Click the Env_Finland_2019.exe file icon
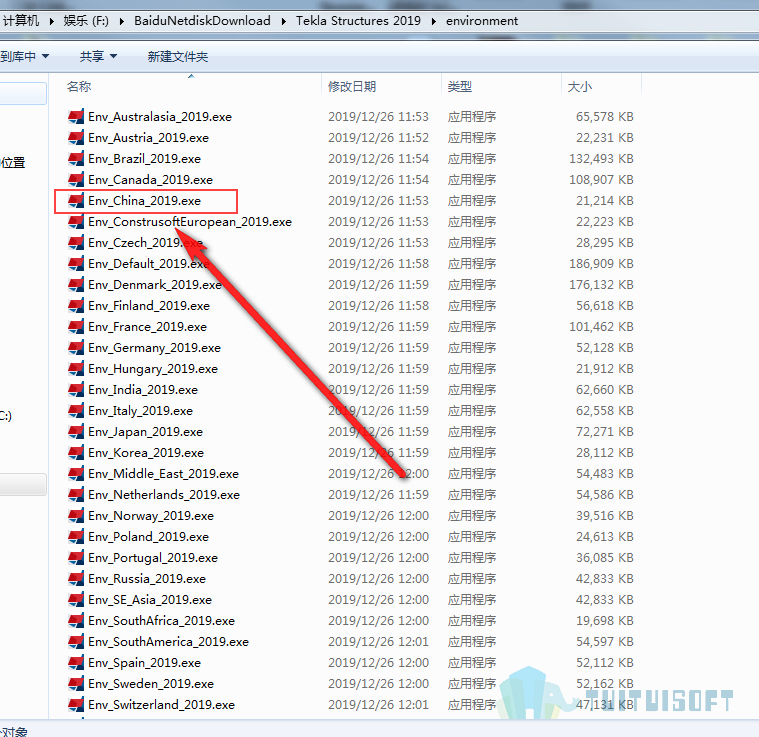 click(x=76, y=306)
